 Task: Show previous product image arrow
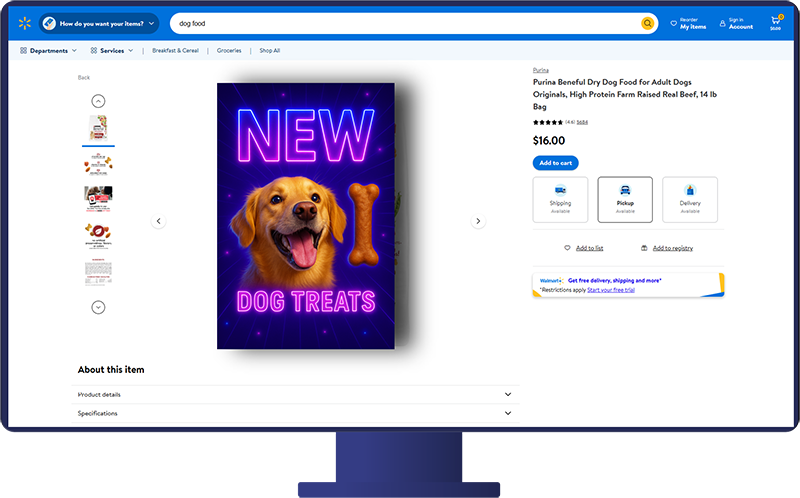[x=159, y=221]
